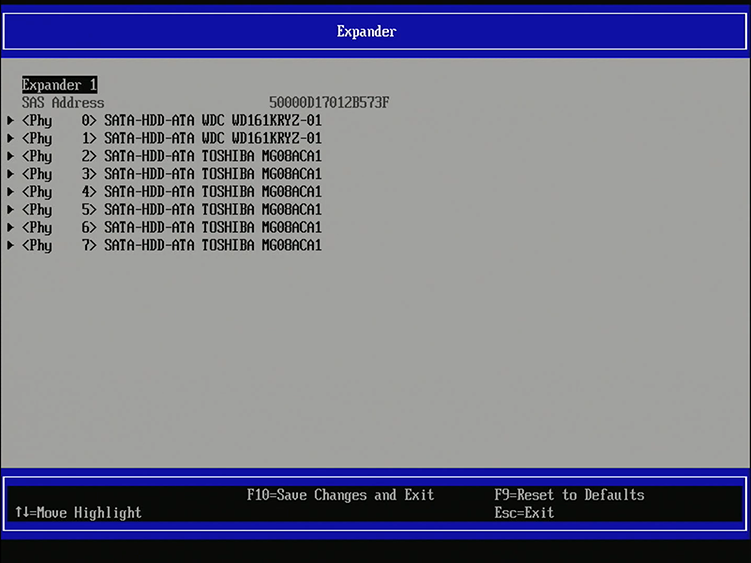Screen dimensions: 751x563
Task: Click F9=Reset to Defaults
Action: (569, 494)
